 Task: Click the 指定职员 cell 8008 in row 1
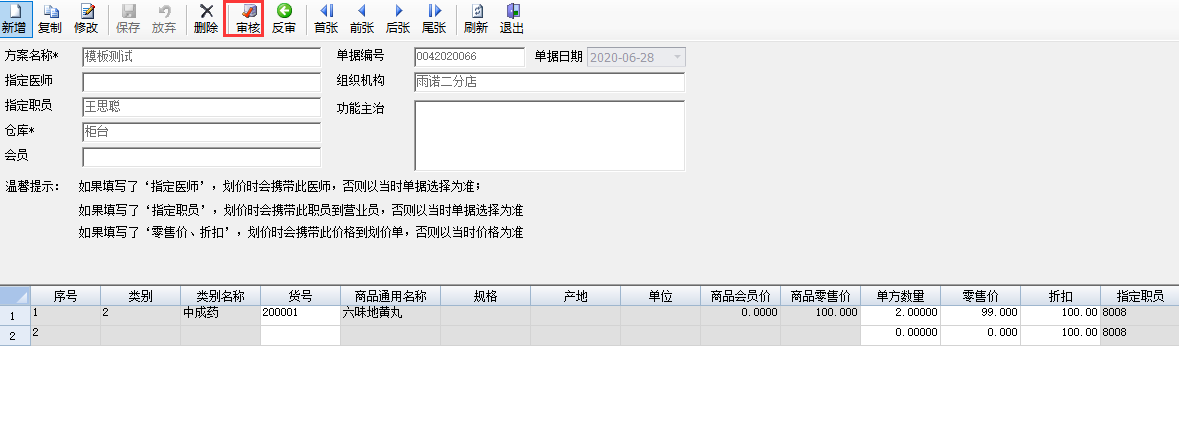point(1140,316)
